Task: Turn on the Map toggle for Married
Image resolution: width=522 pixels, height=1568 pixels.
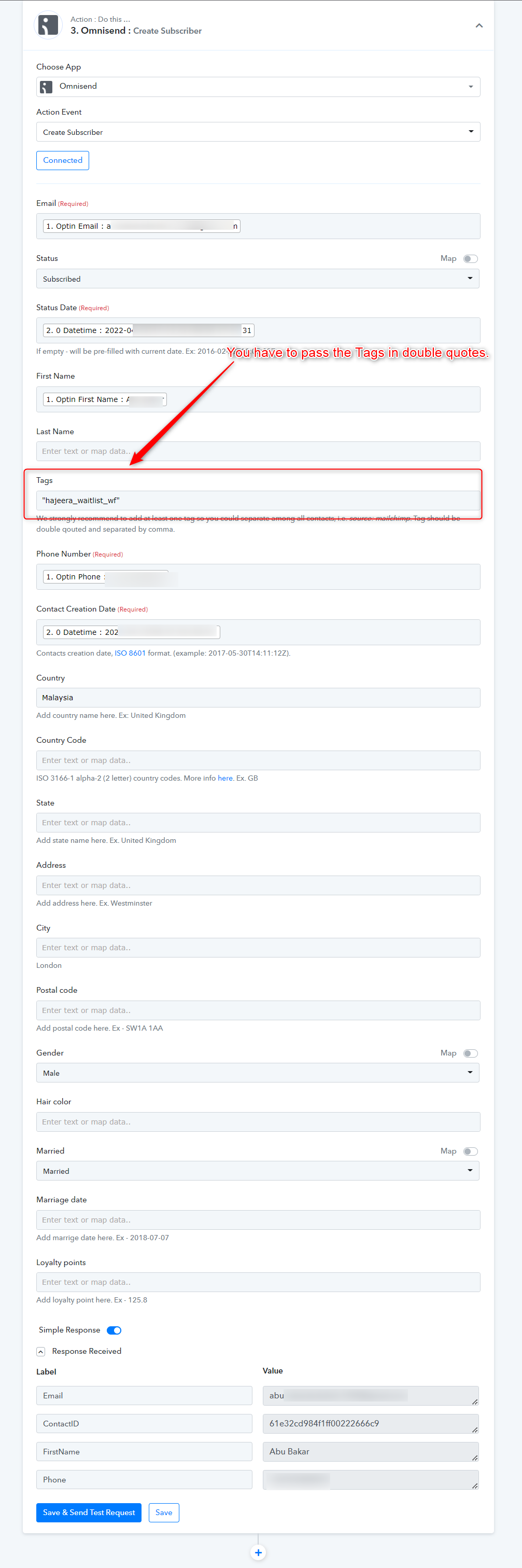Action: point(470,1151)
